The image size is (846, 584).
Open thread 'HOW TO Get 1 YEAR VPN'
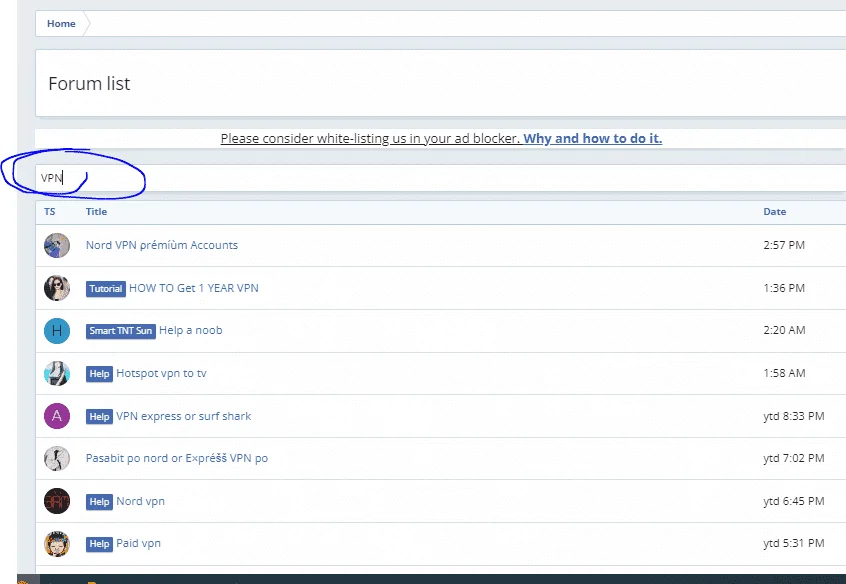click(194, 288)
